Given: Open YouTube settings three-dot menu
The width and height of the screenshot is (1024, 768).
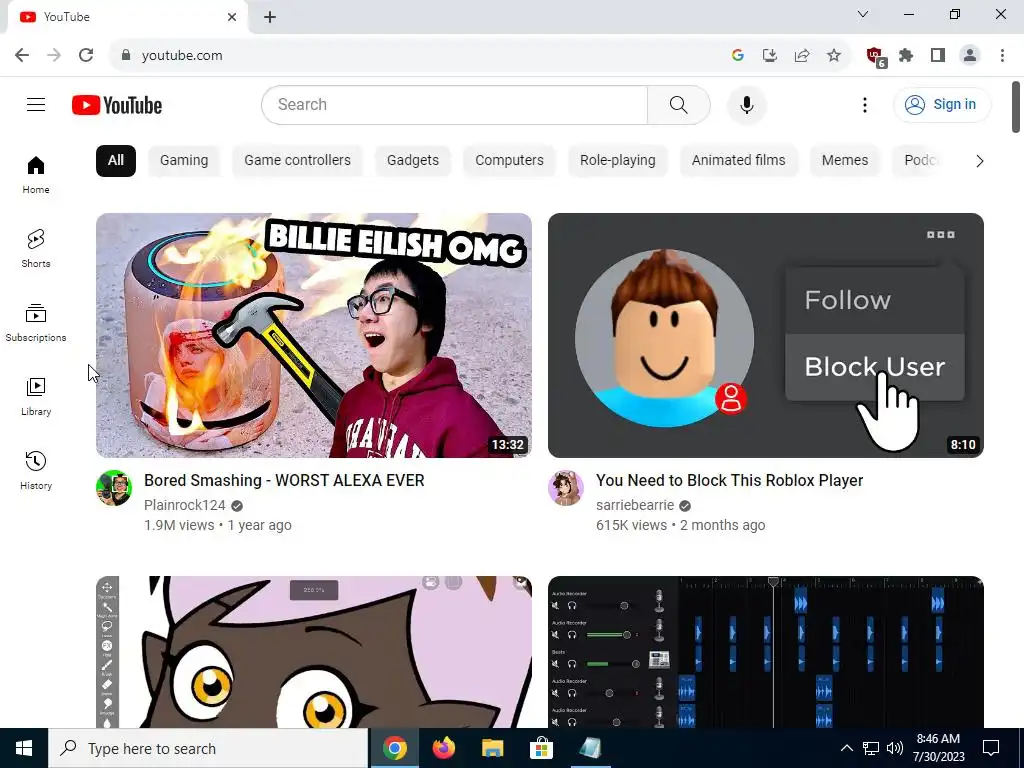Looking at the screenshot, I should point(865,104).
